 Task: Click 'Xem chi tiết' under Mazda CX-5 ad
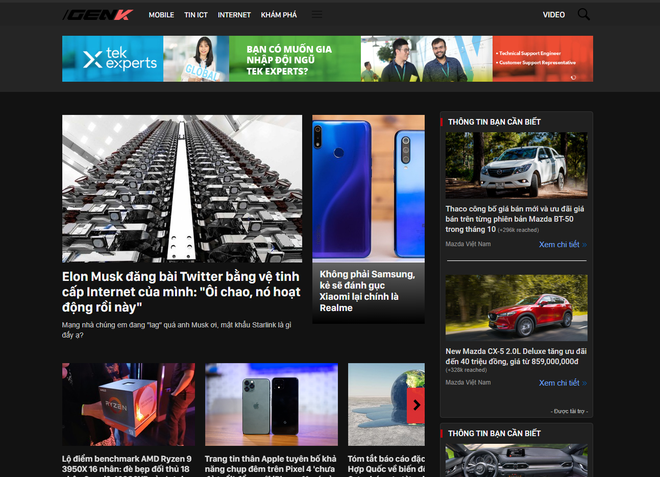pos(559,383)
